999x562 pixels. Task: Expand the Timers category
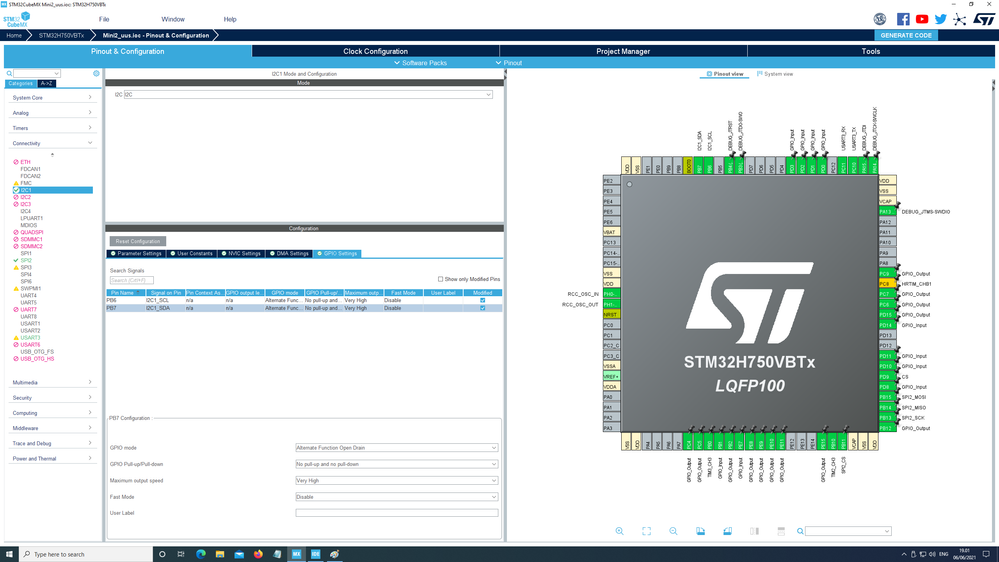click(x=52, y=128)
